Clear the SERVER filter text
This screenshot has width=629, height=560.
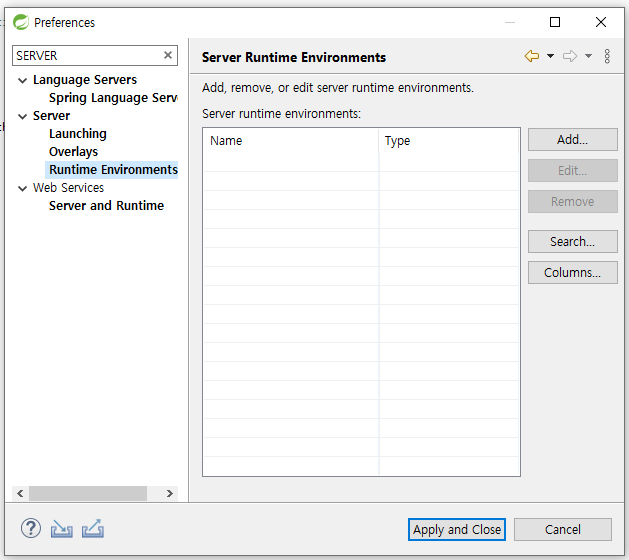[168, 55]
